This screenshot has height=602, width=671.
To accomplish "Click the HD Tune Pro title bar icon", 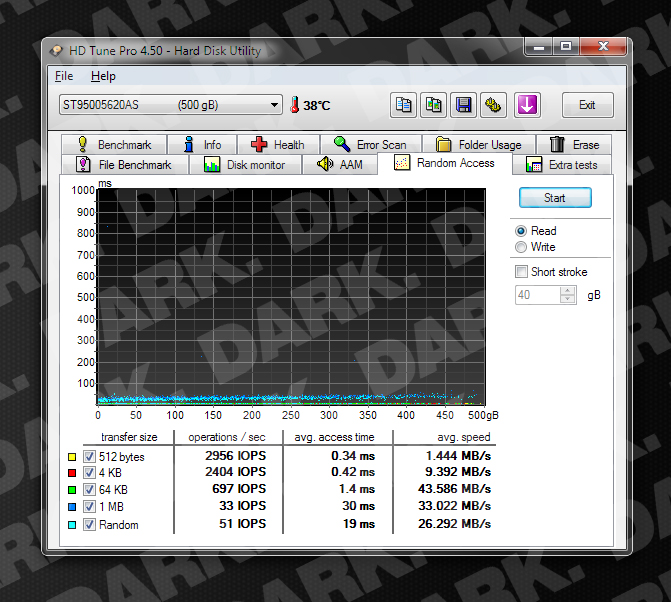I will (56, 51).
